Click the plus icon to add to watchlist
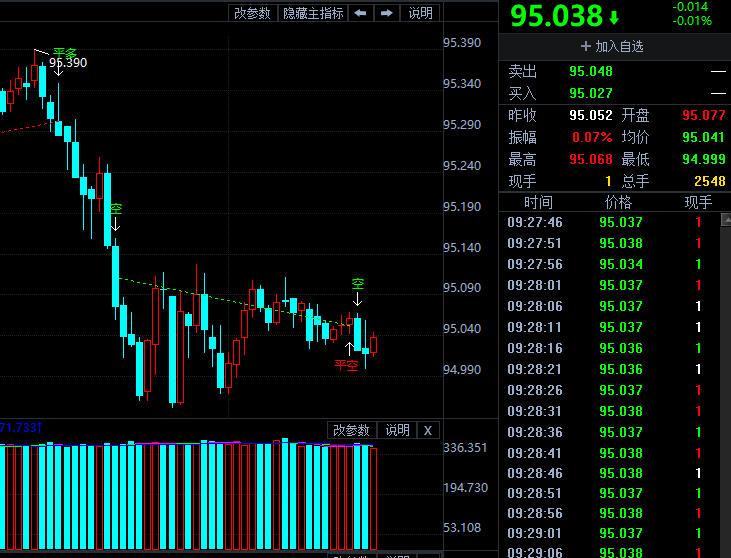The height and width of the screenshot is (558, 731). tap(586, 46)
